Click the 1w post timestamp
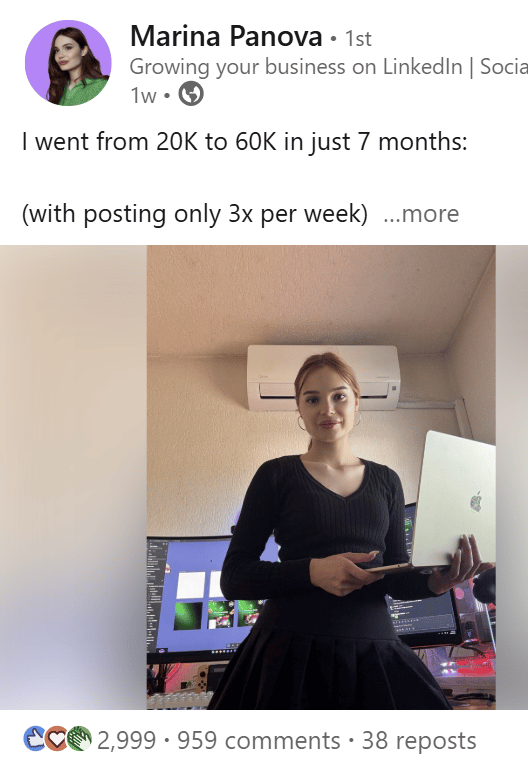The width and height of the screenshot is (528, 762). point(143,95)
